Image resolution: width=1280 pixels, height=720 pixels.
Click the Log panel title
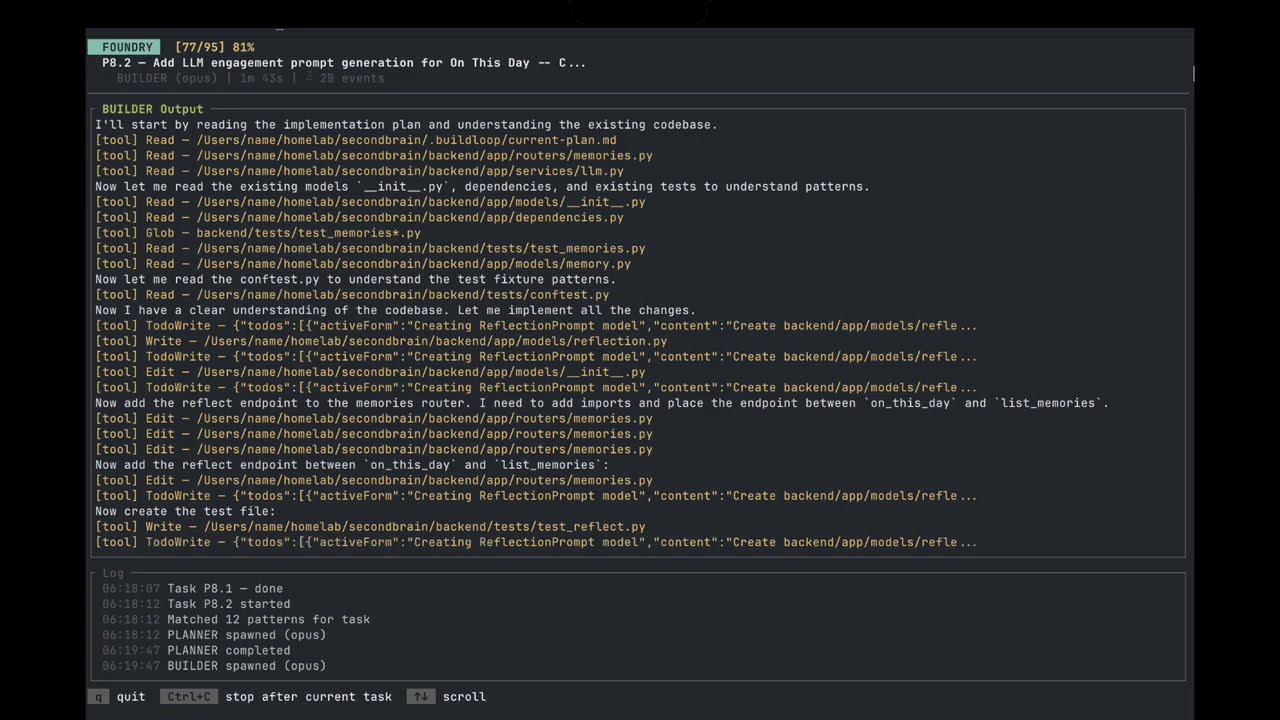point(113,573)
